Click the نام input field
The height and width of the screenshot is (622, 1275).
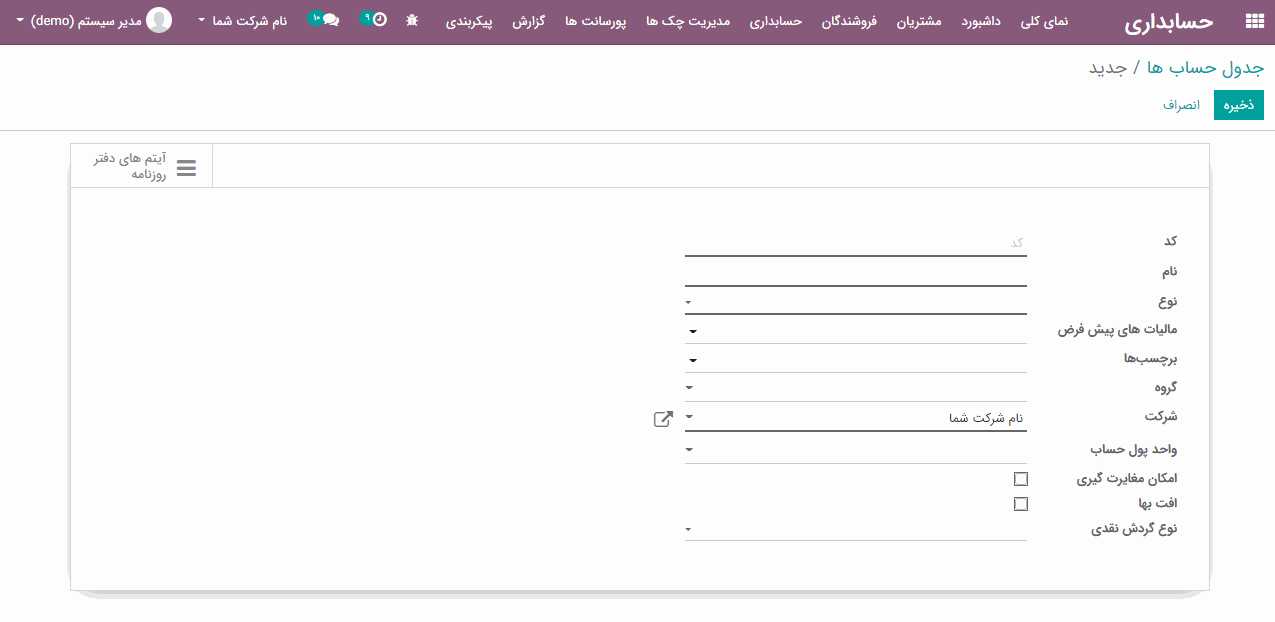click(856, 272)
